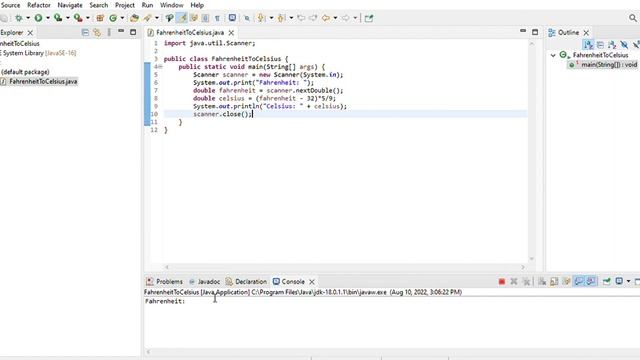
Task: Open dropdown arrow next to Back arrow
Action: [x=335, y=18]
